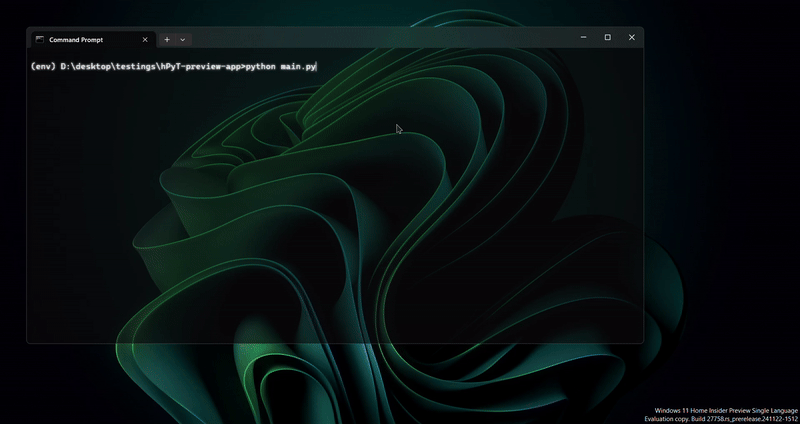This screenshot has height=424, width=800.
Task: Open a new terminal tab
Action: point(167,39)
